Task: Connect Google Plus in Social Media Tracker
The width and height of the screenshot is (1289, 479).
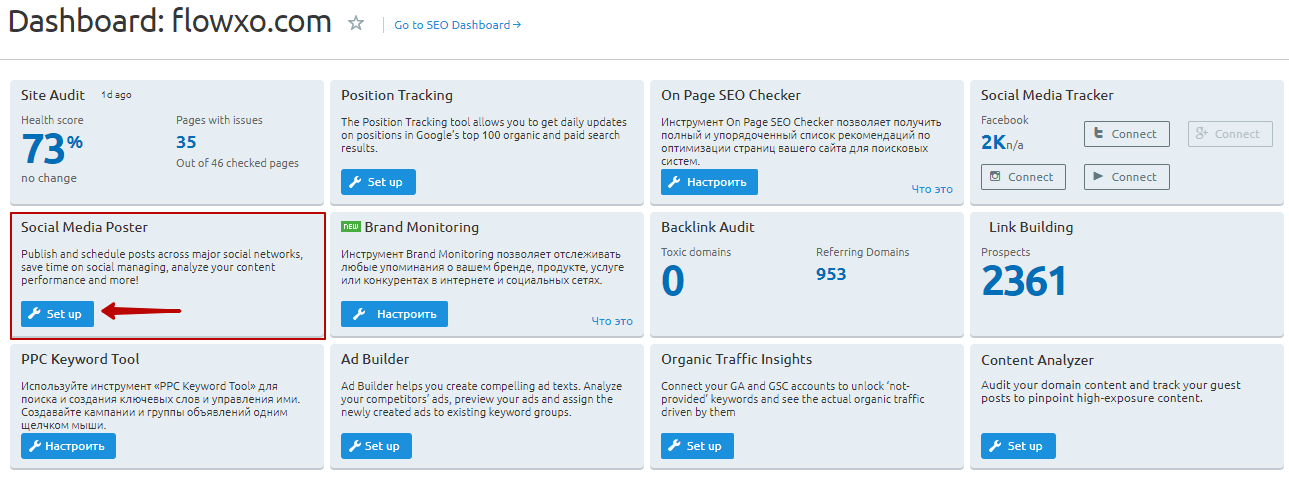Action: 1230,134
